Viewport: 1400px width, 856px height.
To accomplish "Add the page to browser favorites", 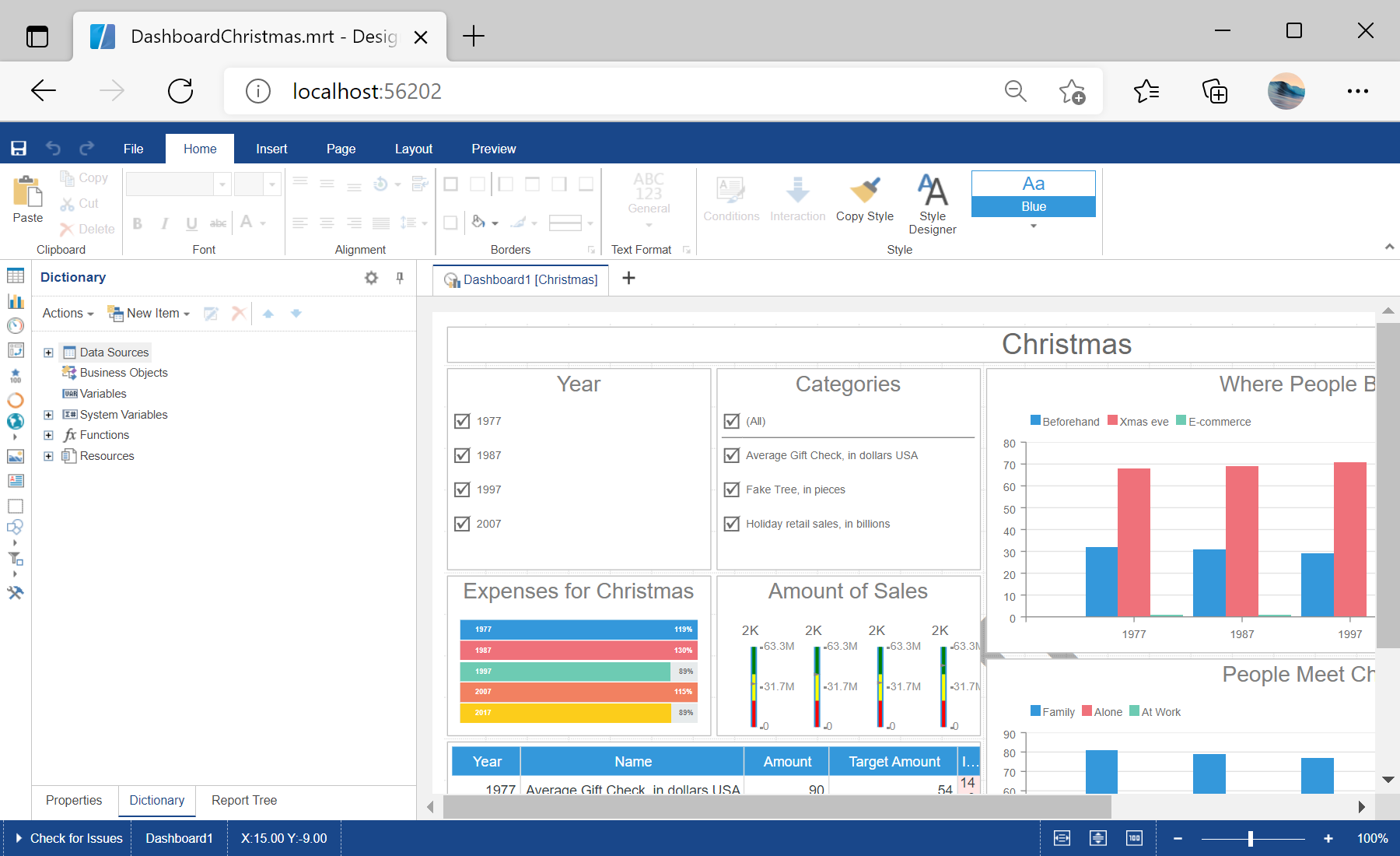I will point(1072,91).
